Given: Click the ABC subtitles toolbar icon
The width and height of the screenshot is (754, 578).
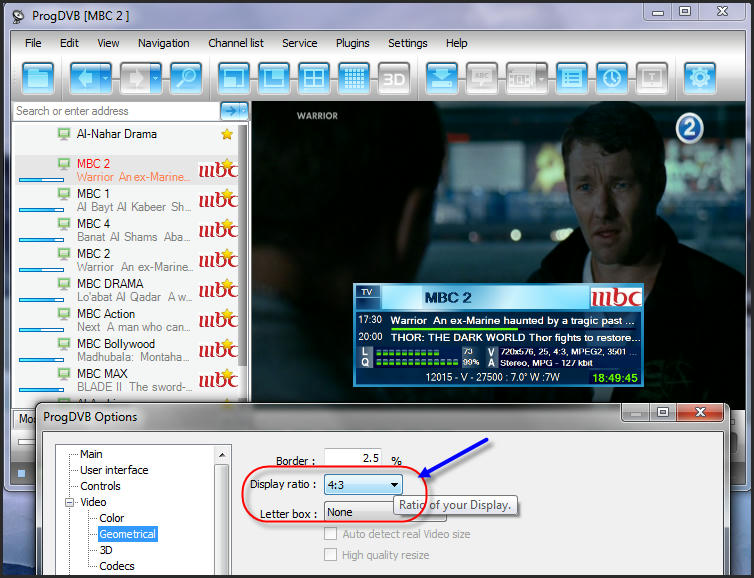Looking at the screenshot, I should 482,78.
